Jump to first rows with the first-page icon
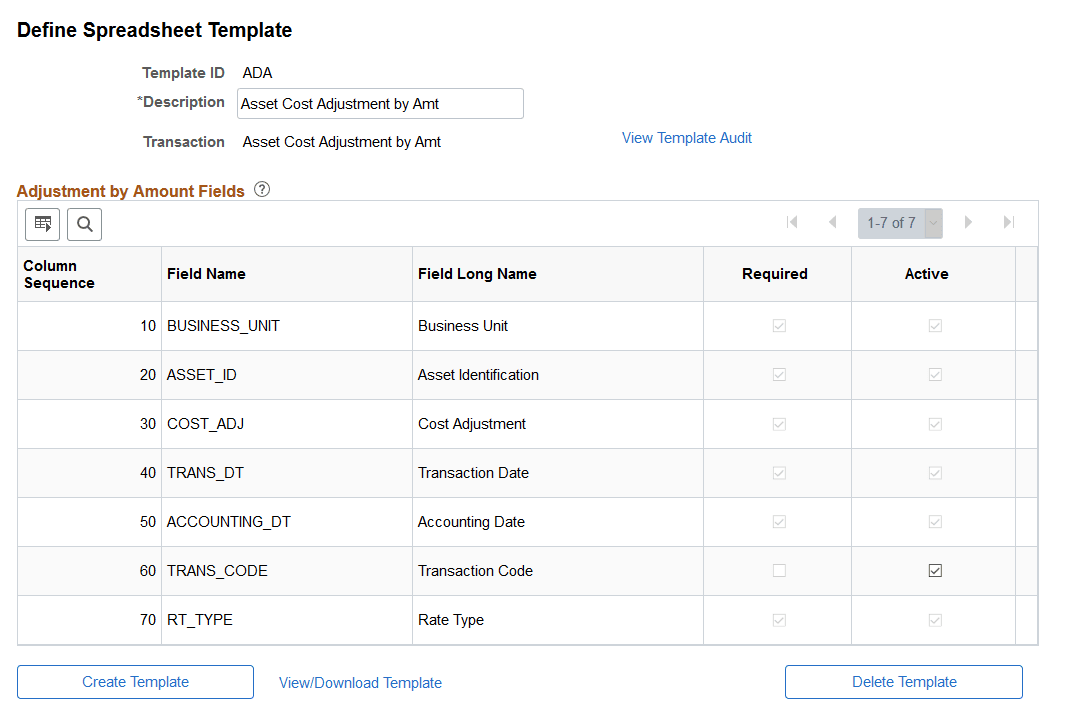The height and width of the screenshot is (708, 1066). pos(793,222)
